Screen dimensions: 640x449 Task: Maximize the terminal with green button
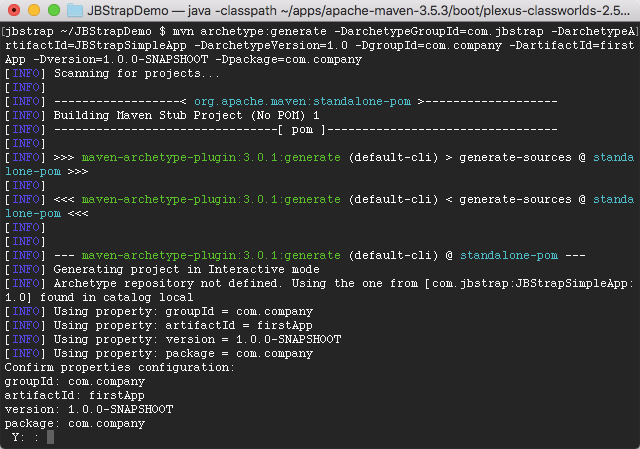point(54,10)
